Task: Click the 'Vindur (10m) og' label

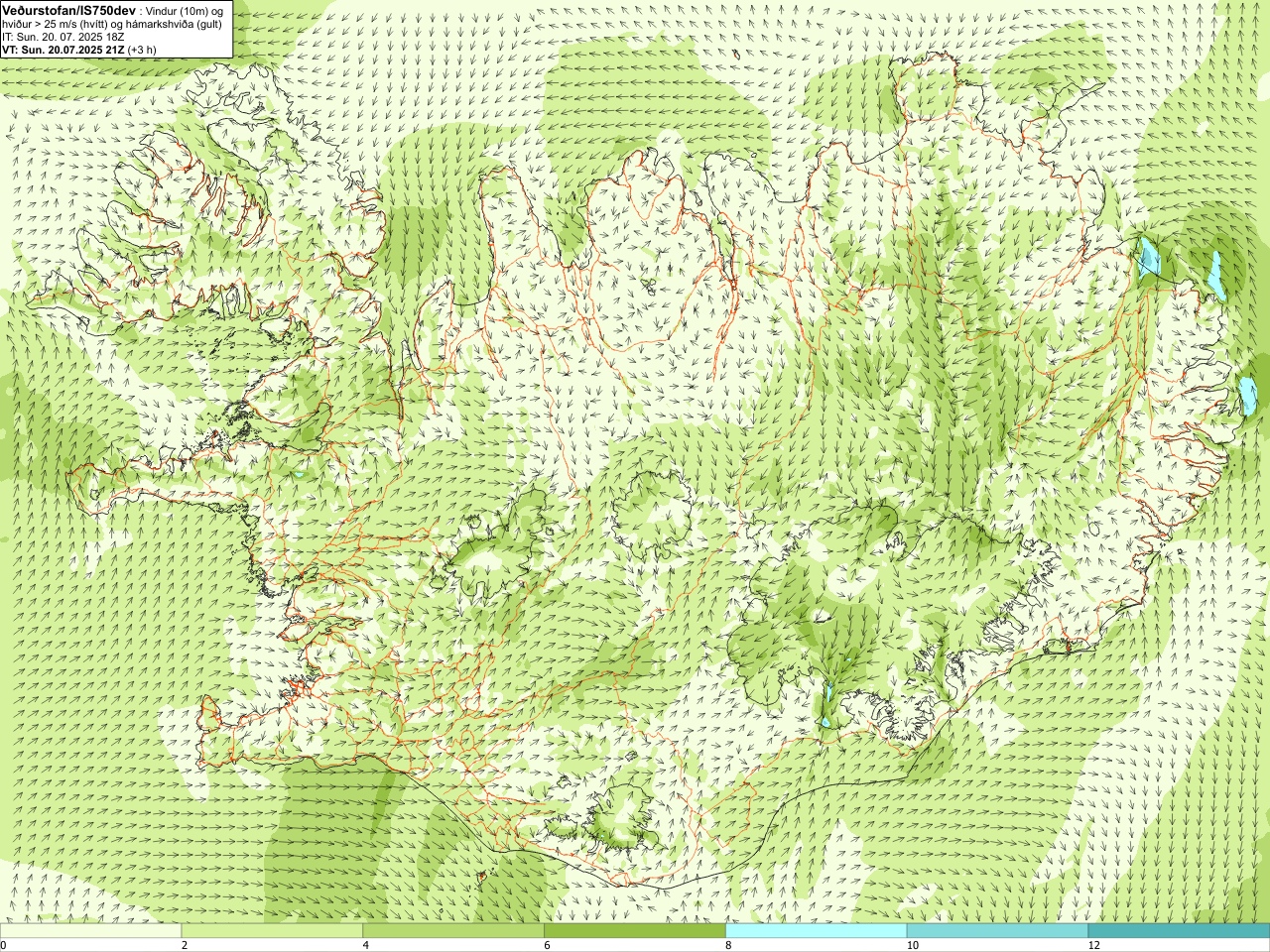Action: pos(186,10)
